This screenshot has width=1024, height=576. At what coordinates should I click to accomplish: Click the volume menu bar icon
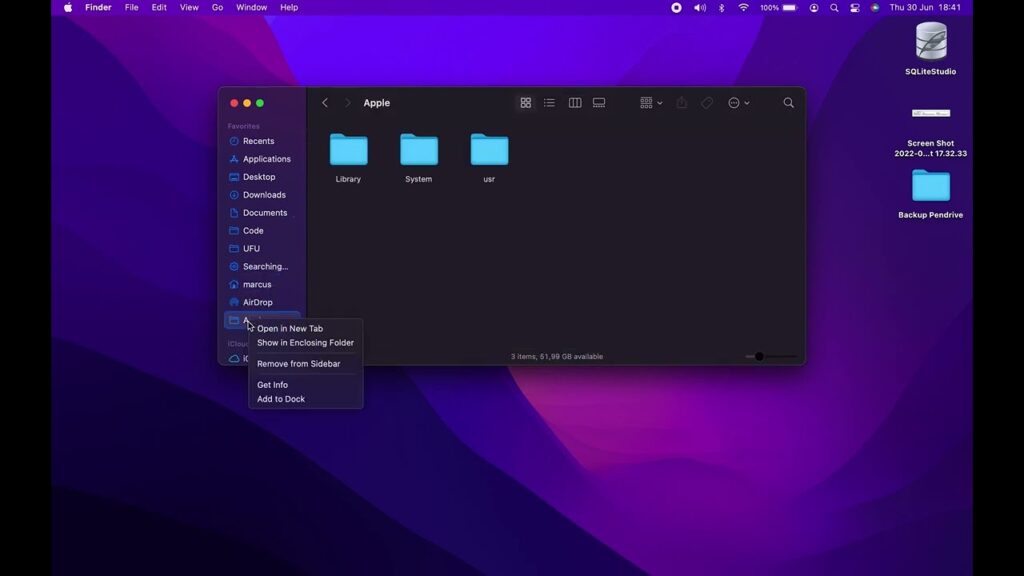click(699, 8)
